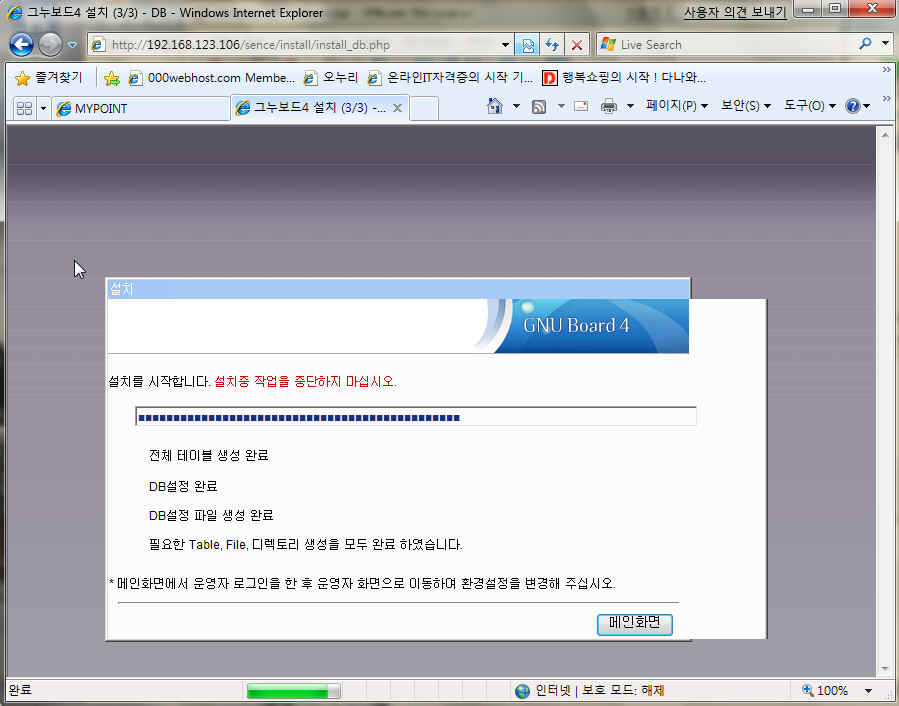This screenshot has width=899, height=706.
Task: Click the red Stop loading icon
Action: [x=577, y=45]
